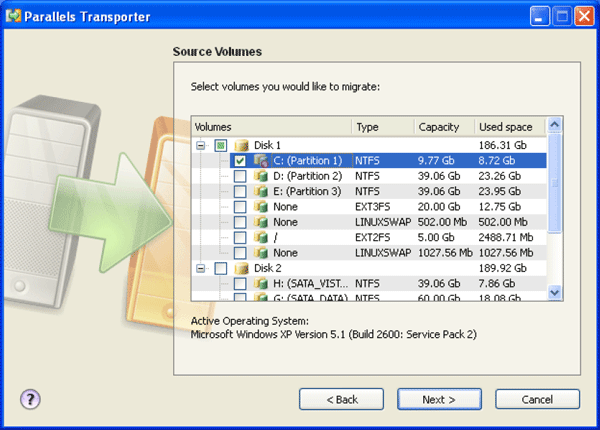Click the H: (SATA_VIST... volume icon
This screenshot has height=430, width=600.
point(261,283)
